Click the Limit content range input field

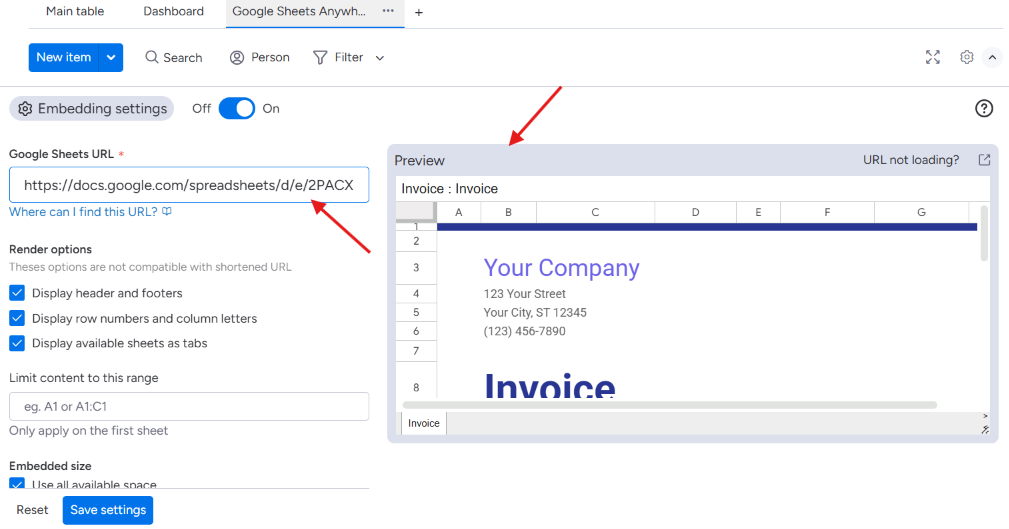[x=189, y=407]
